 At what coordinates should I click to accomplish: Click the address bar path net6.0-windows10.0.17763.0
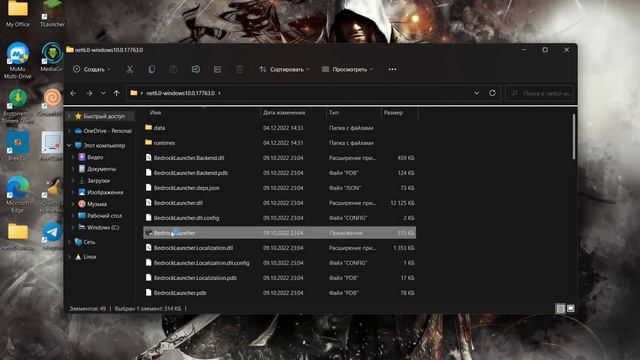point(180,93)
